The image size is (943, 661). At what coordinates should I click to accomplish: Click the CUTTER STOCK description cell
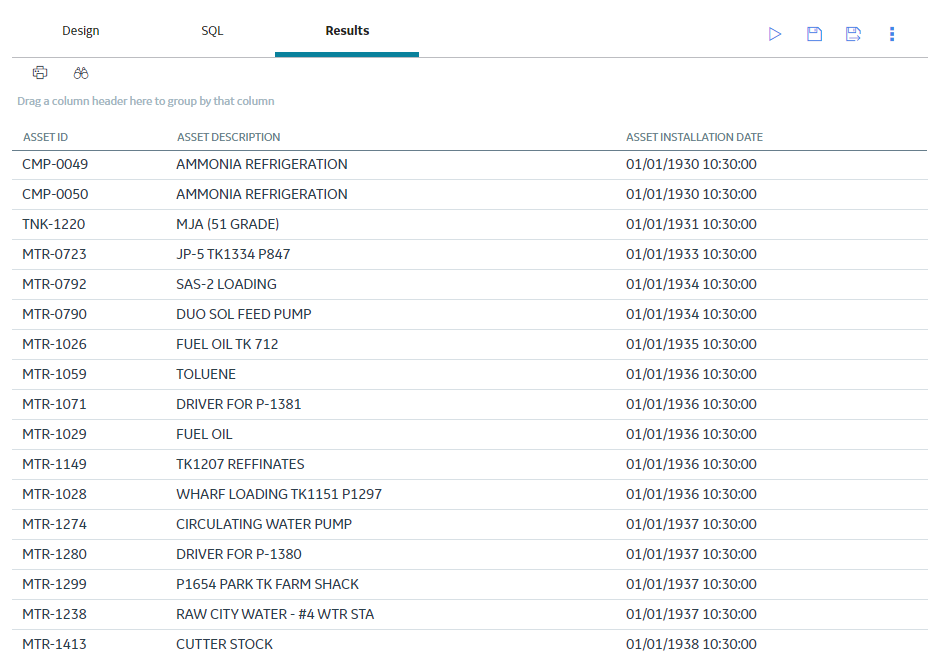click(224, 644)
